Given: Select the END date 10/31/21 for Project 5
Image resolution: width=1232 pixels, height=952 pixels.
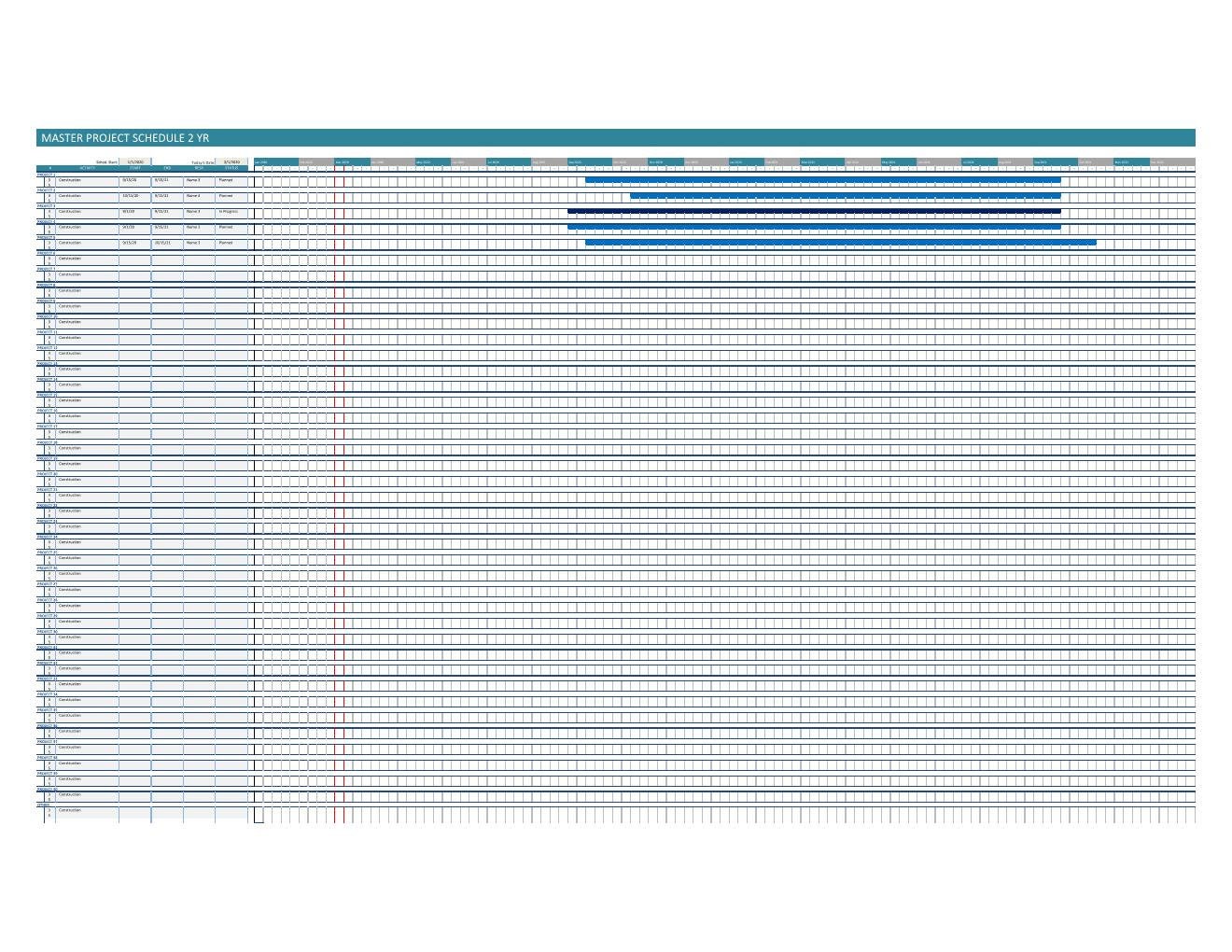Looking at the screenshot, I should 164,242.
